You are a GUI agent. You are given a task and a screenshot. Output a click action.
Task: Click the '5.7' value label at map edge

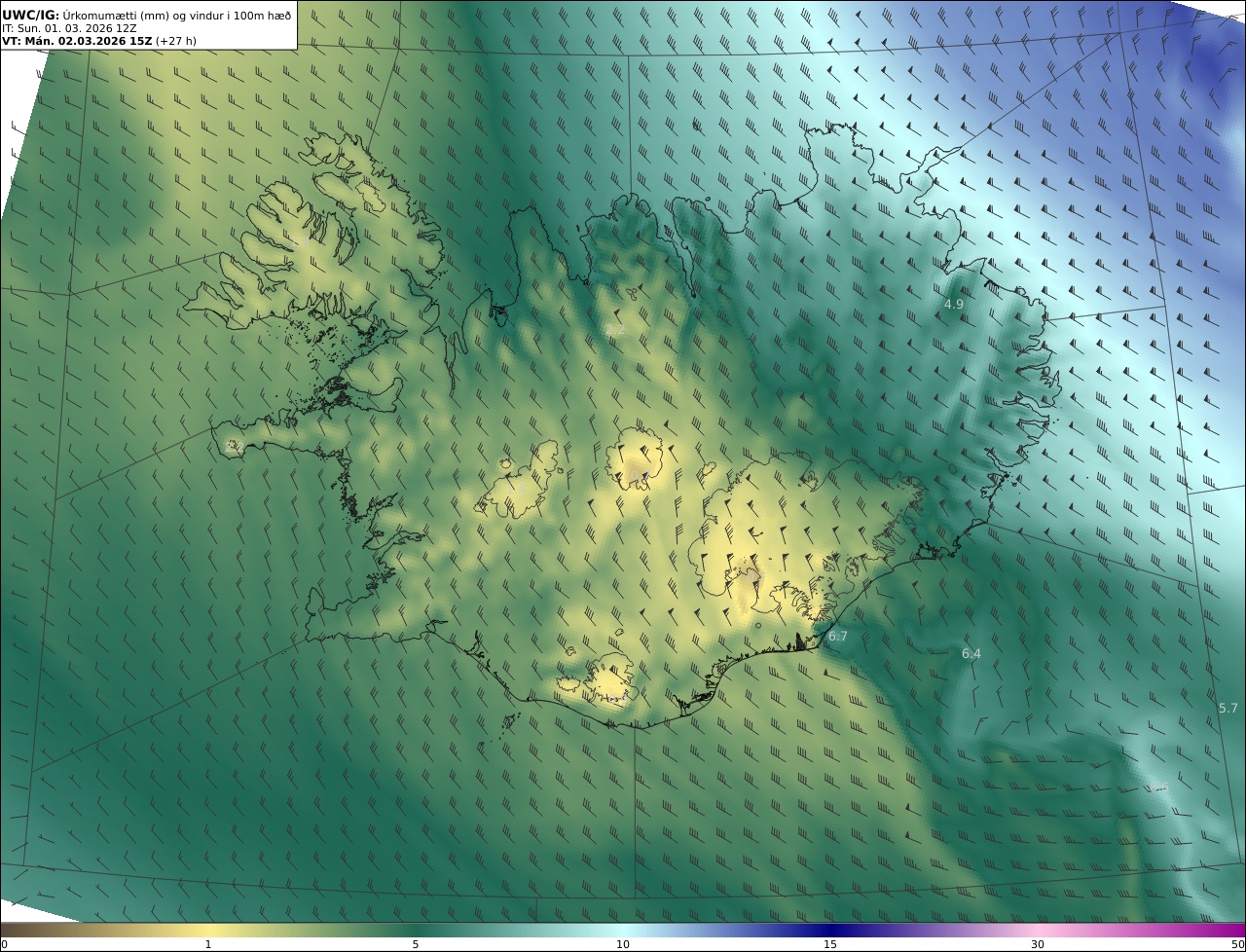pos(1228,709)
